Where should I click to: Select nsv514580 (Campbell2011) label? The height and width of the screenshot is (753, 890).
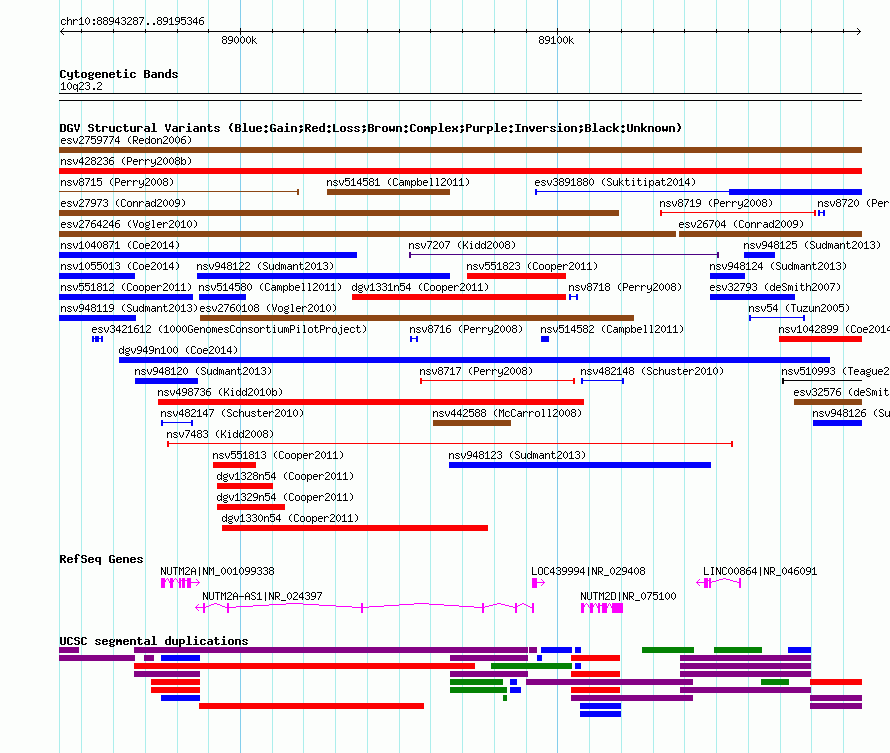270,287
